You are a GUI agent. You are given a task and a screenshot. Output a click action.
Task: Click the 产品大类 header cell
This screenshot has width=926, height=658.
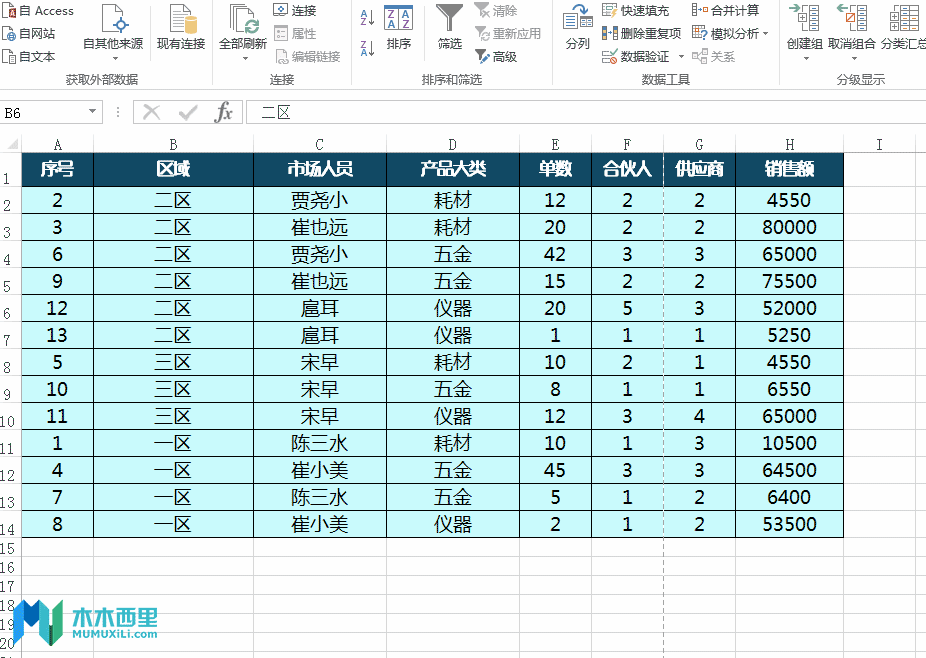pyautogui.click(x=453, y=170)
